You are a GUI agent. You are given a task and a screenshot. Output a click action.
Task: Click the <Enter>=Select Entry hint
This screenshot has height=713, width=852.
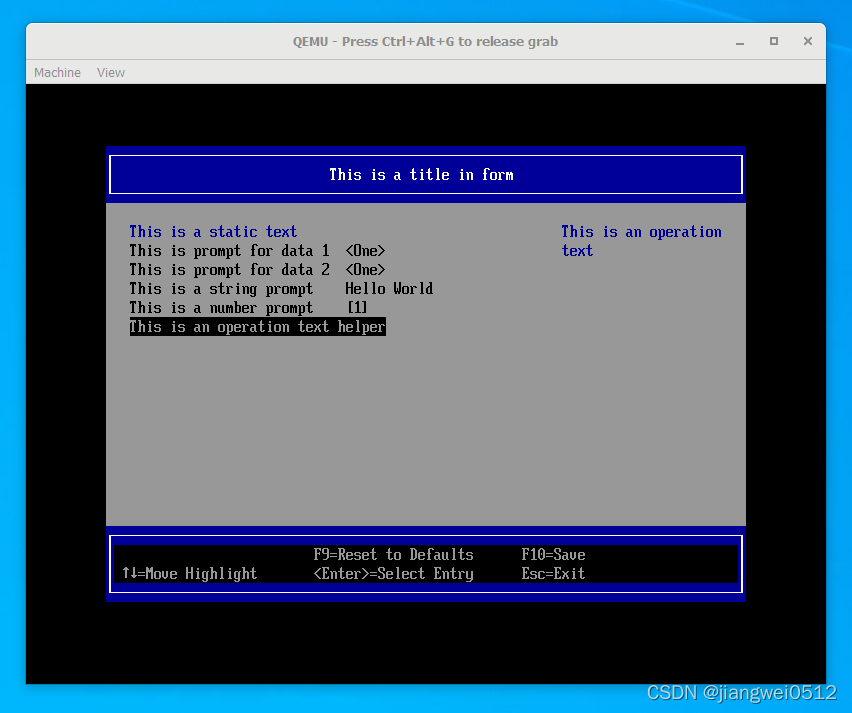393,574
